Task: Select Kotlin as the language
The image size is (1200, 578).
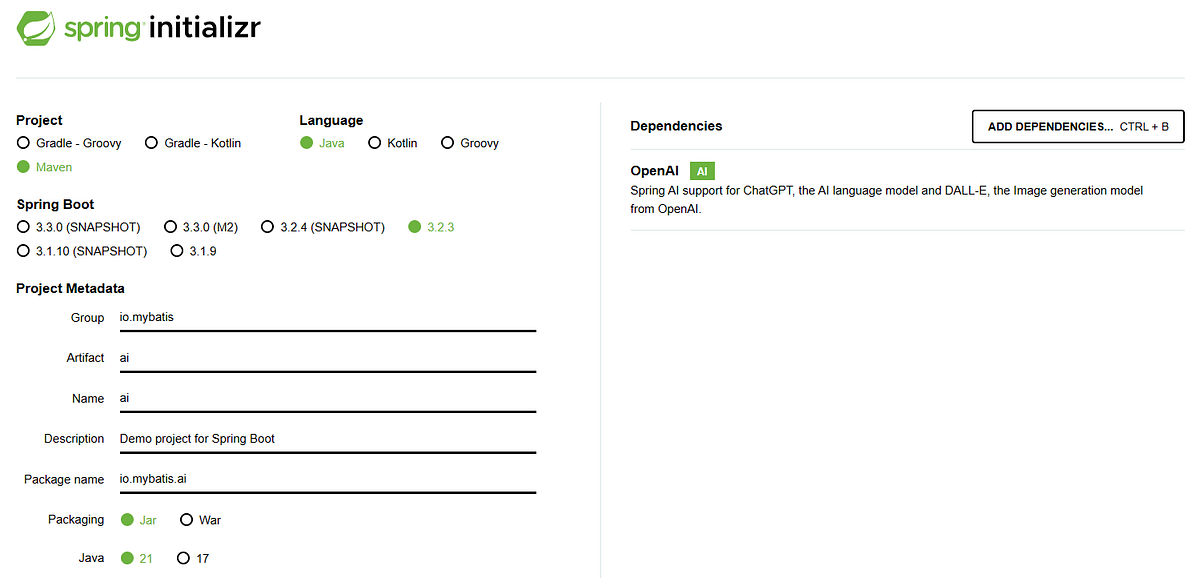Action: [x=393, y=143]
